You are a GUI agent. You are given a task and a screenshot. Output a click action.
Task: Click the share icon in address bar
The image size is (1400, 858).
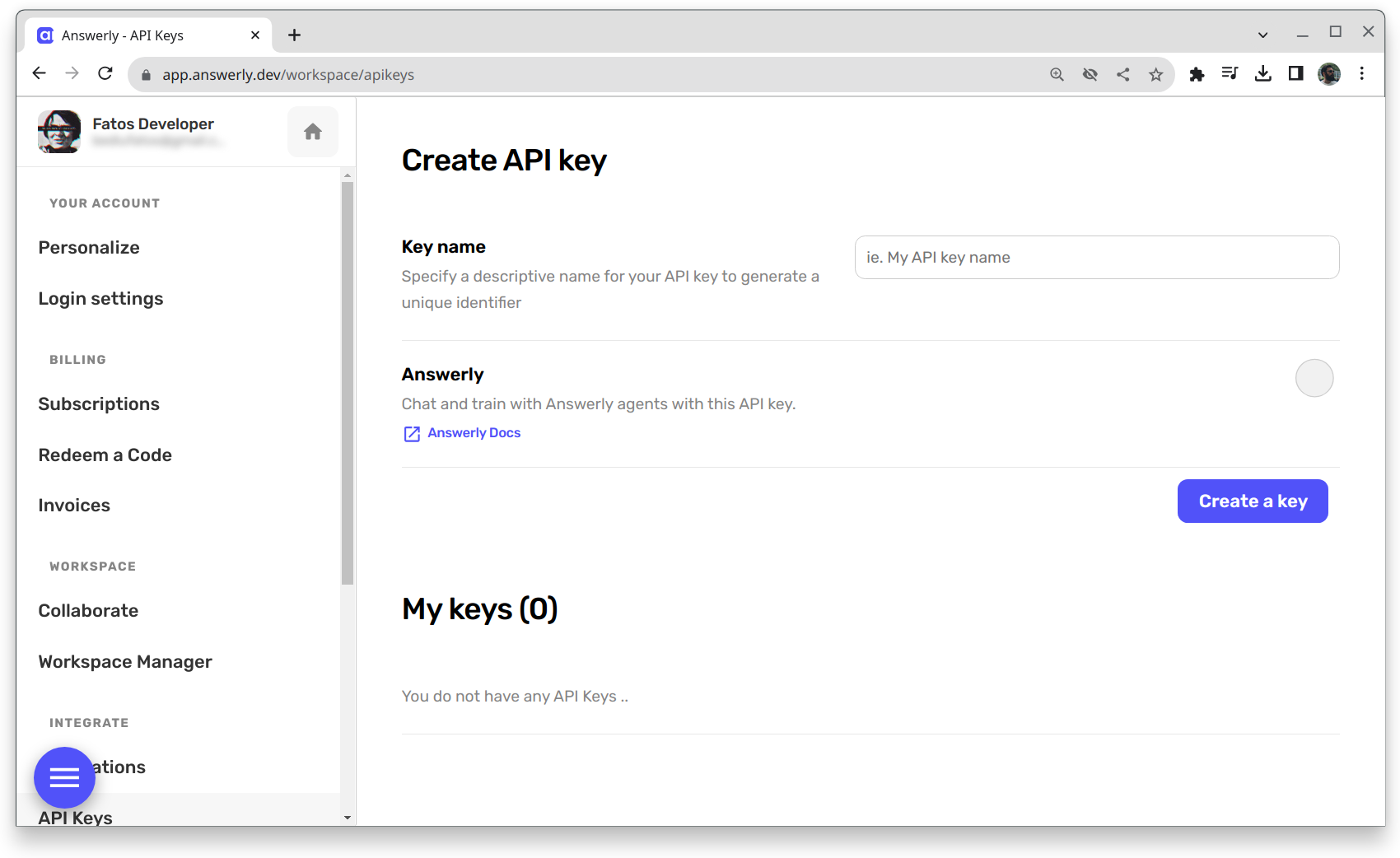pos(1122,75)
